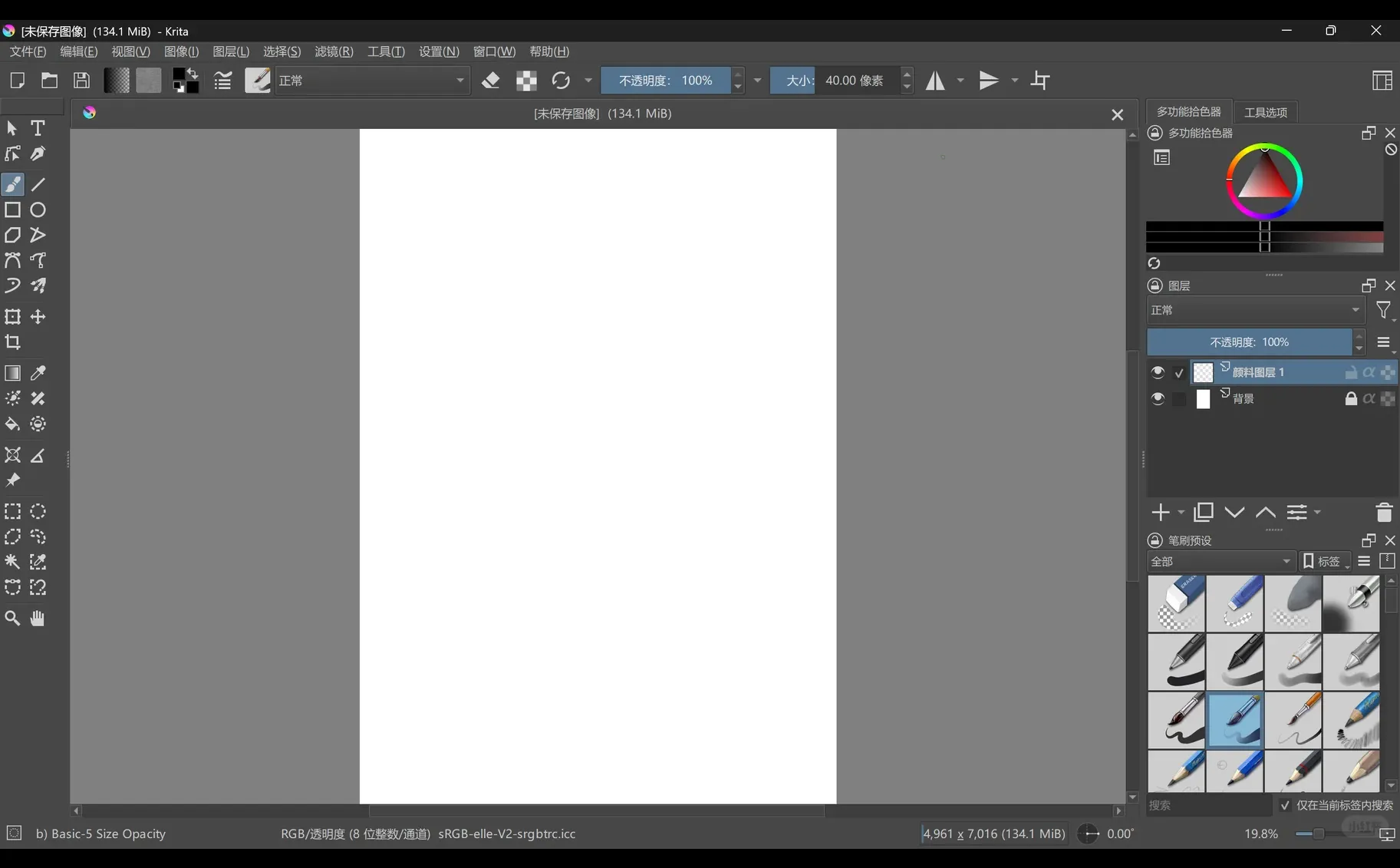Hide the 背景 layer
This screenshot has height=868, width=1400.
[1158, 398]
